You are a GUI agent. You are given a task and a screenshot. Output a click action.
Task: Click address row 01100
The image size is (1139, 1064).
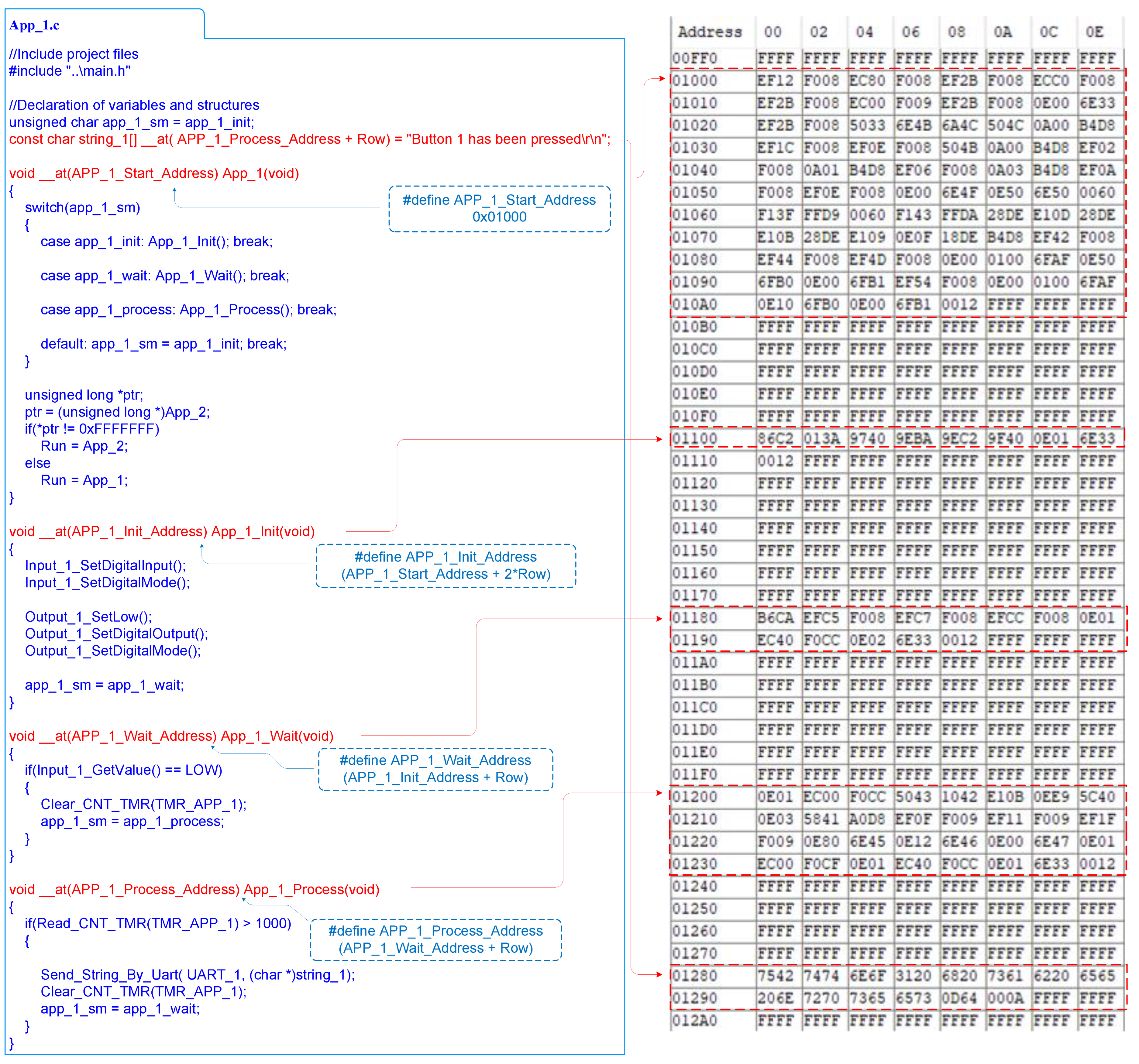[694, 439]
